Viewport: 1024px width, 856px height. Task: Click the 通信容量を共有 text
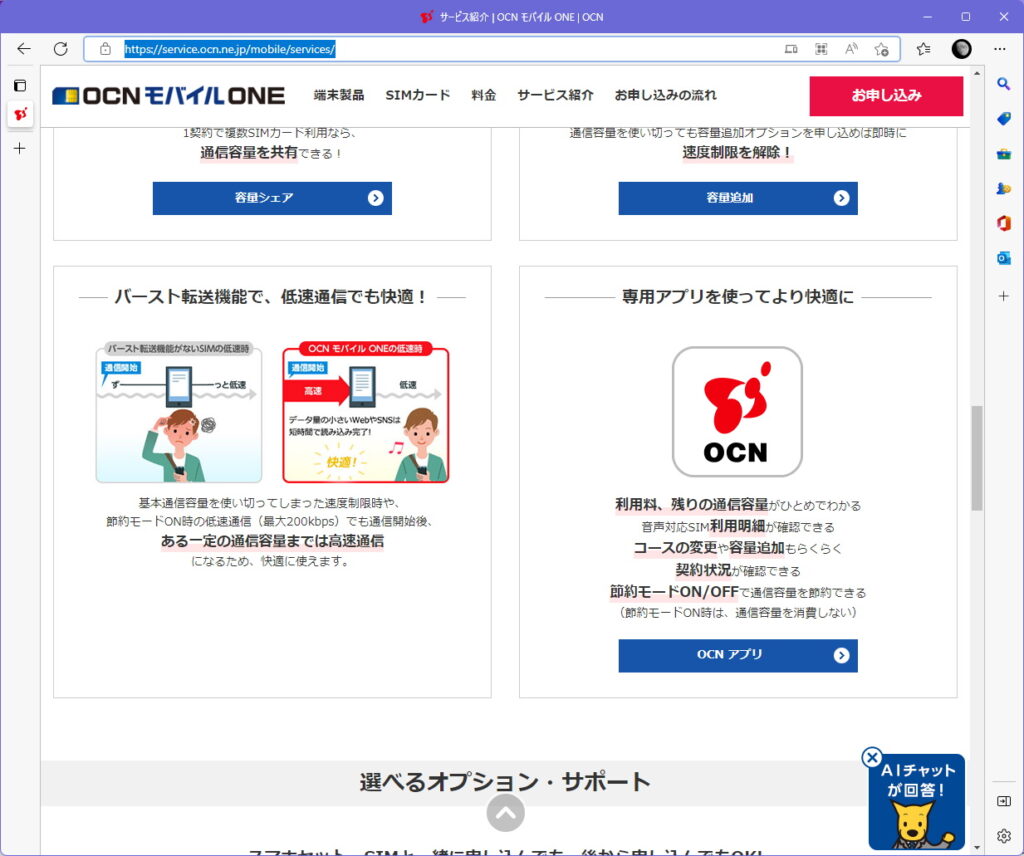(249, 153)
